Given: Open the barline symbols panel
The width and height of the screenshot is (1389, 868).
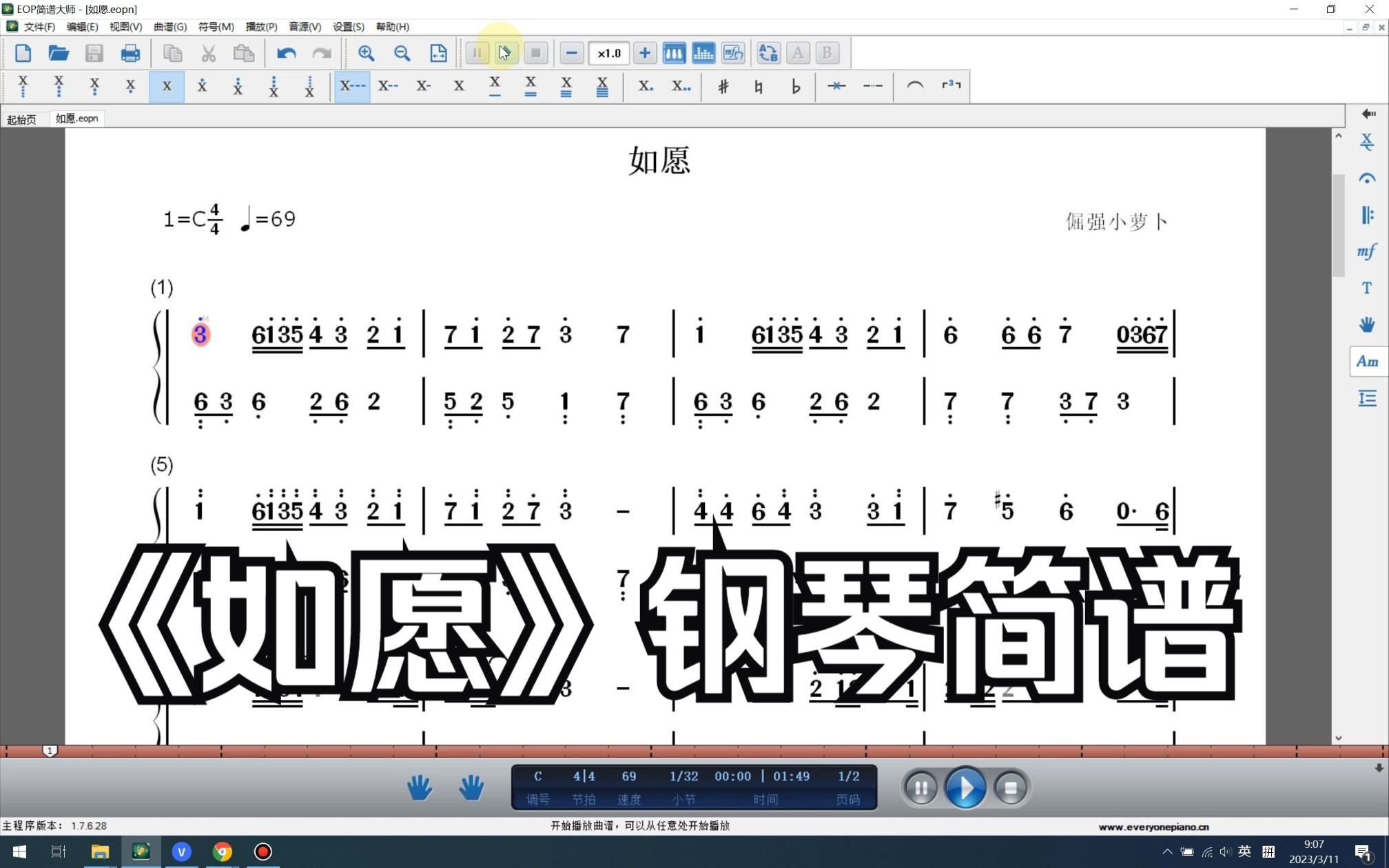Looking at the screenshot, I should (x=1368, y=215).
